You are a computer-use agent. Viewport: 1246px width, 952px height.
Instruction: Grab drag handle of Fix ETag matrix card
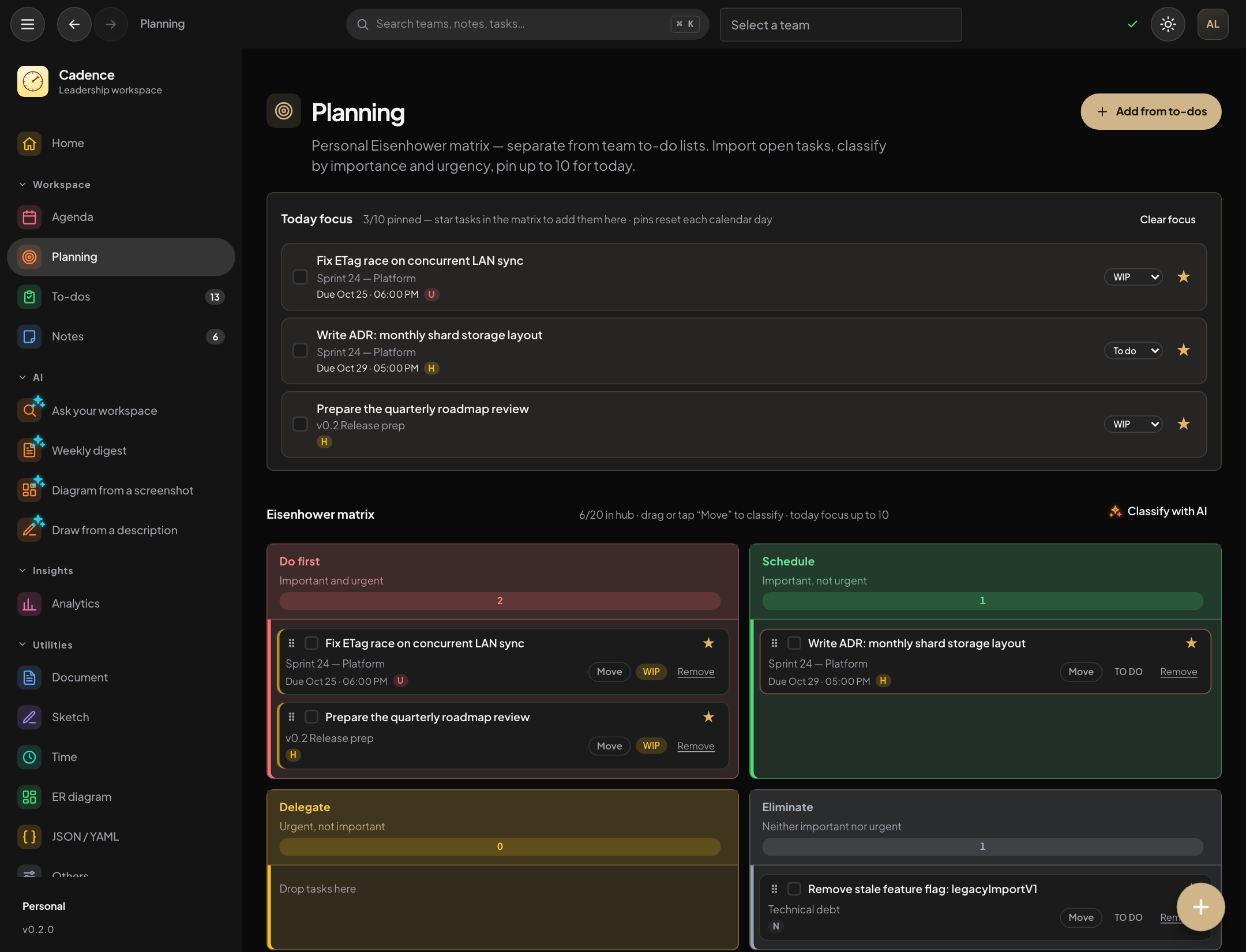tap(292, 643)
